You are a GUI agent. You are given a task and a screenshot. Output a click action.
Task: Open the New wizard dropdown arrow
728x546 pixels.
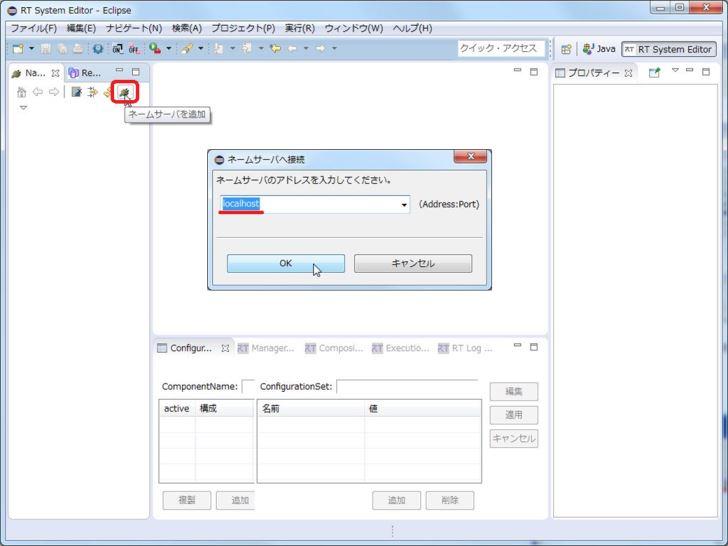[x=31, y=48]
